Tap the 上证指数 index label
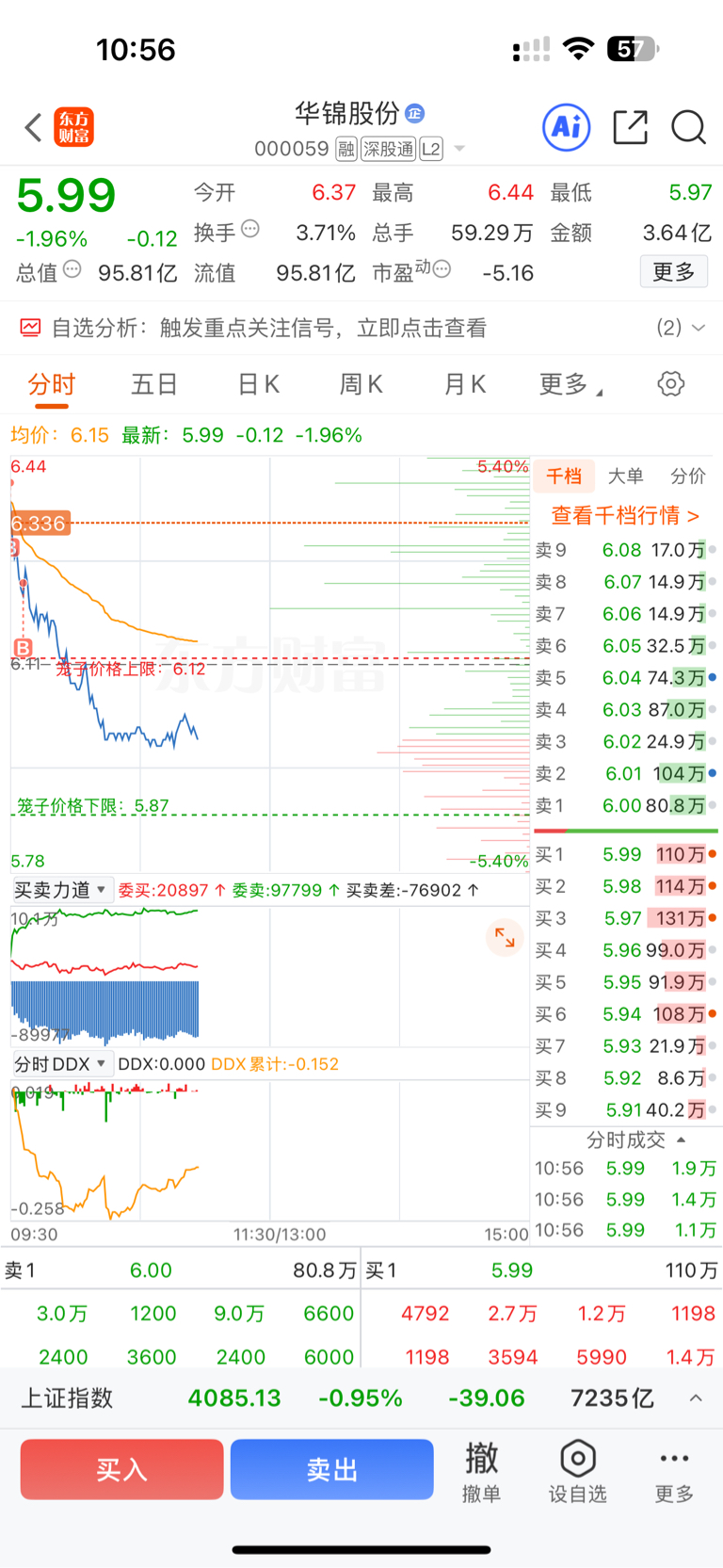The image size is (723, 1568). click(67, 1398)
